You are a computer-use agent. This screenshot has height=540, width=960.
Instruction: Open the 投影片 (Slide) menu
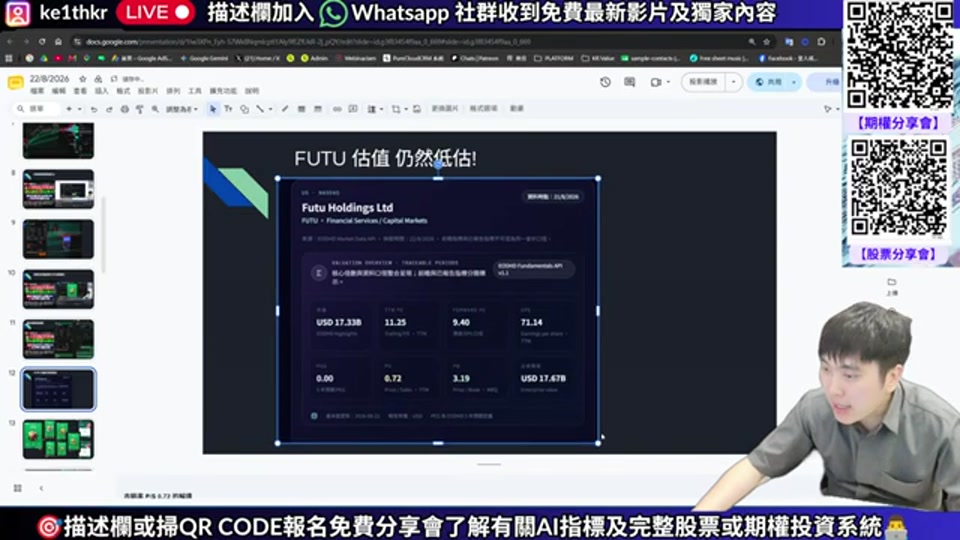tap(148, 91)
